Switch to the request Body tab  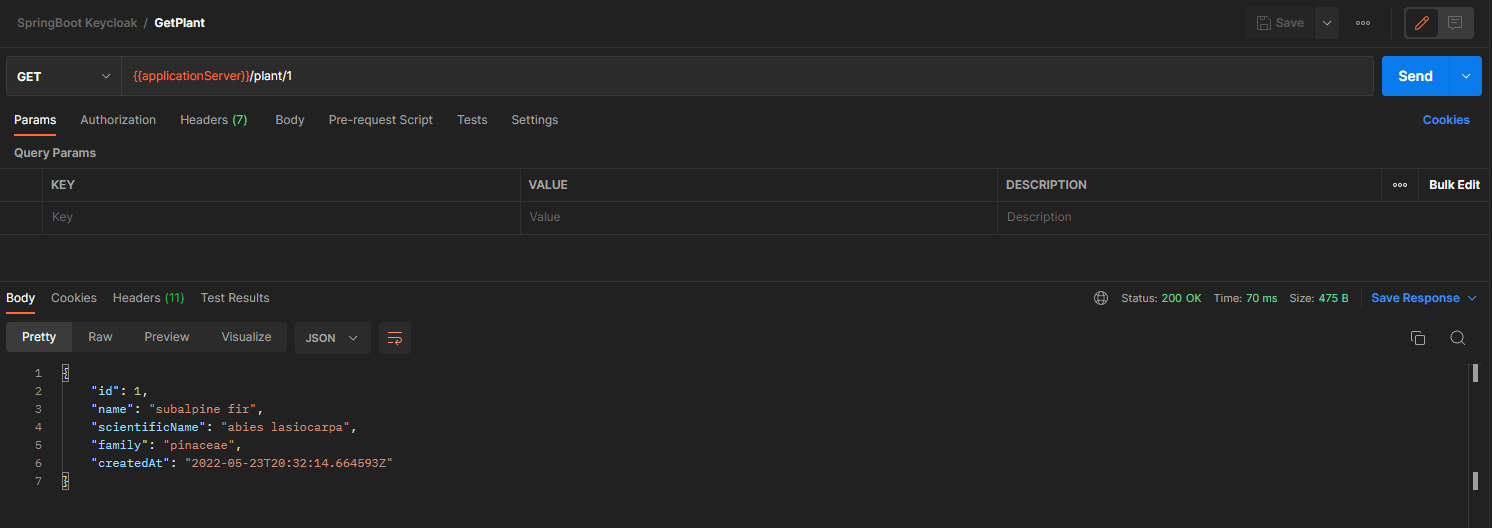(290, 120)
